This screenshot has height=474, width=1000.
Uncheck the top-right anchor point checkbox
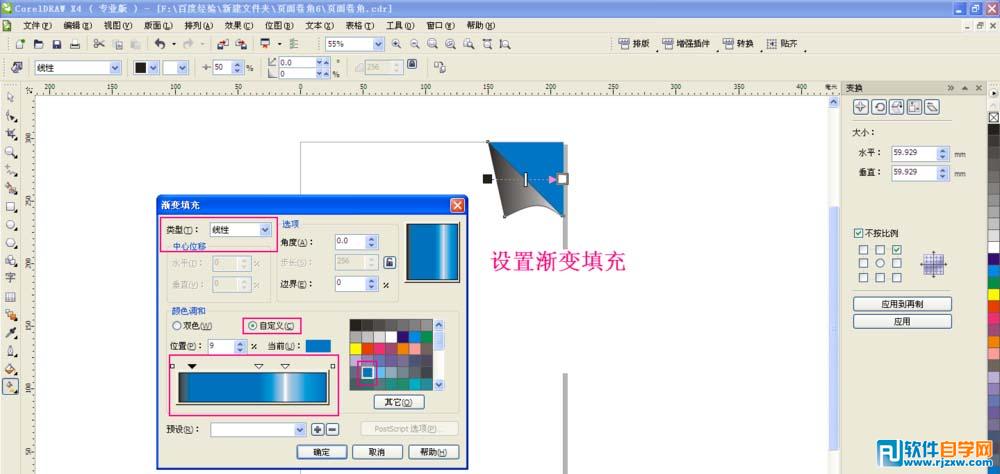(x=897, y=249)
